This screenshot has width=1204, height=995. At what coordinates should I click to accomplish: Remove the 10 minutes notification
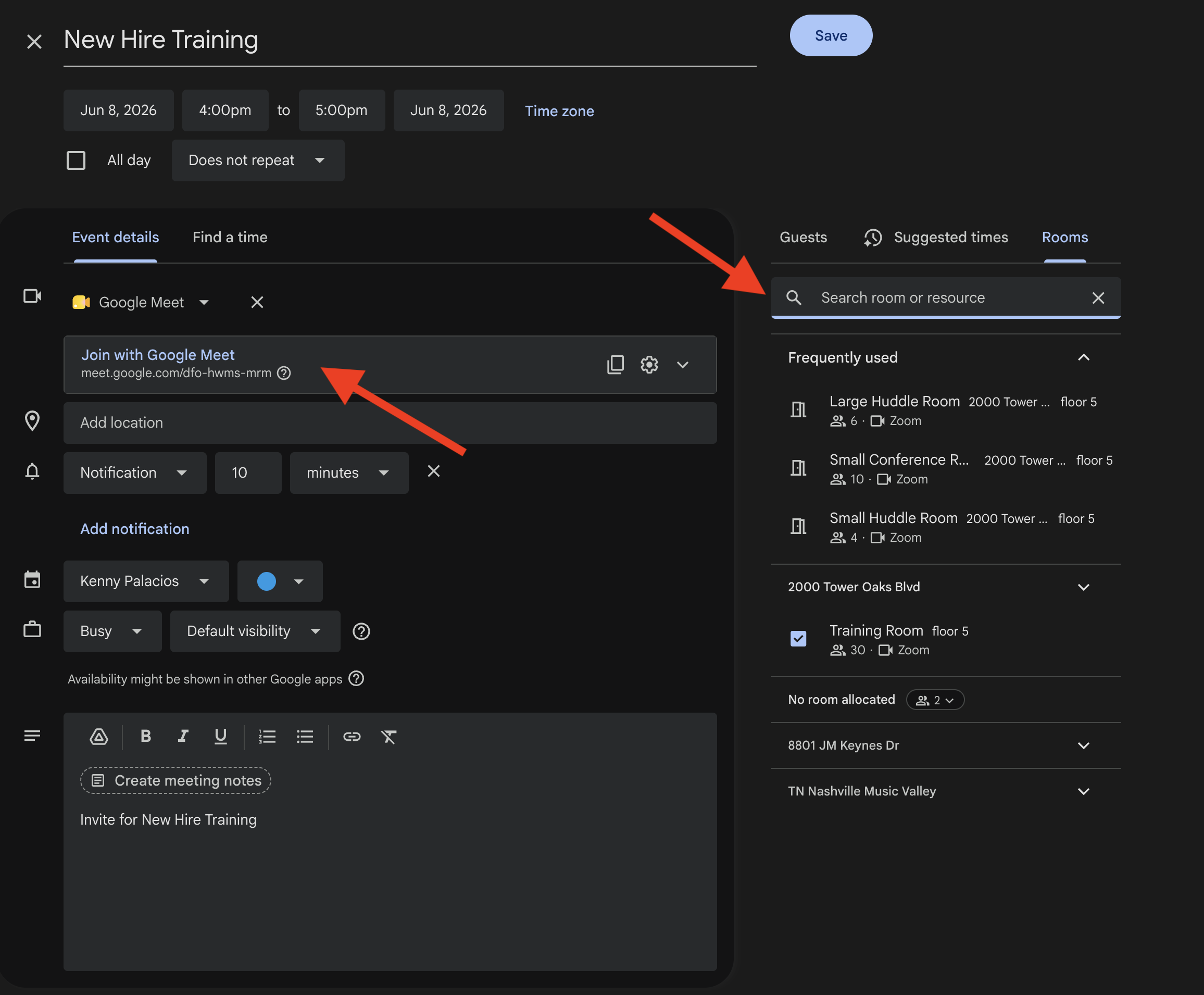tap(434, 471)
